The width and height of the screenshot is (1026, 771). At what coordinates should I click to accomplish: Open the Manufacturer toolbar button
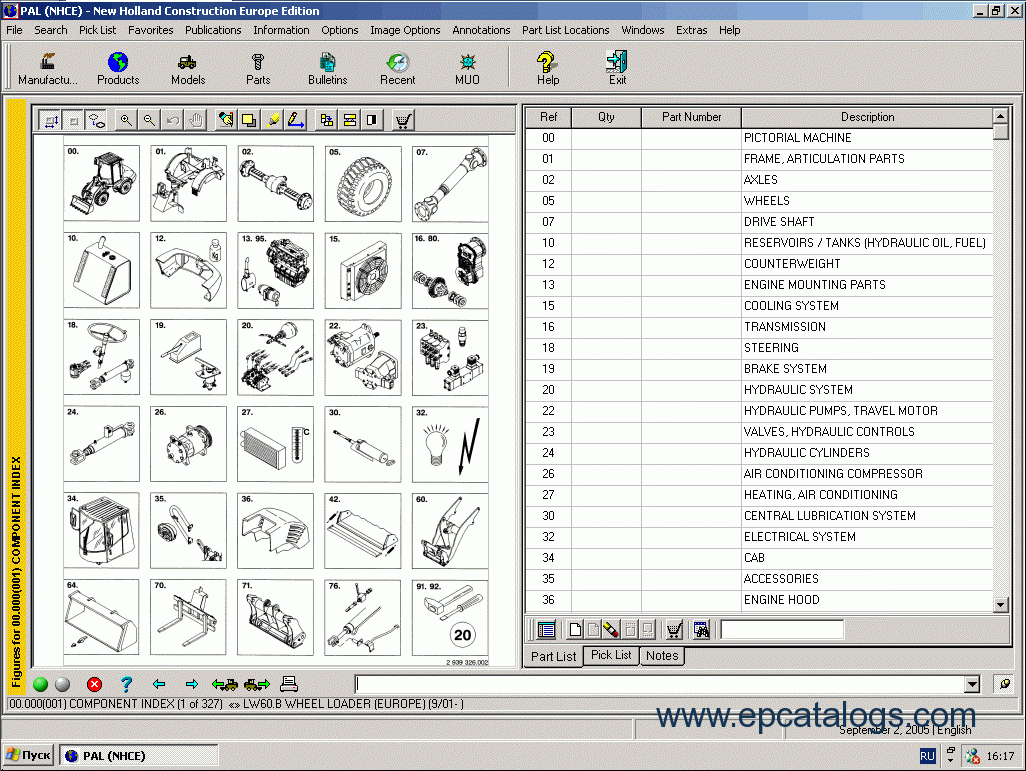pos(47,69)
